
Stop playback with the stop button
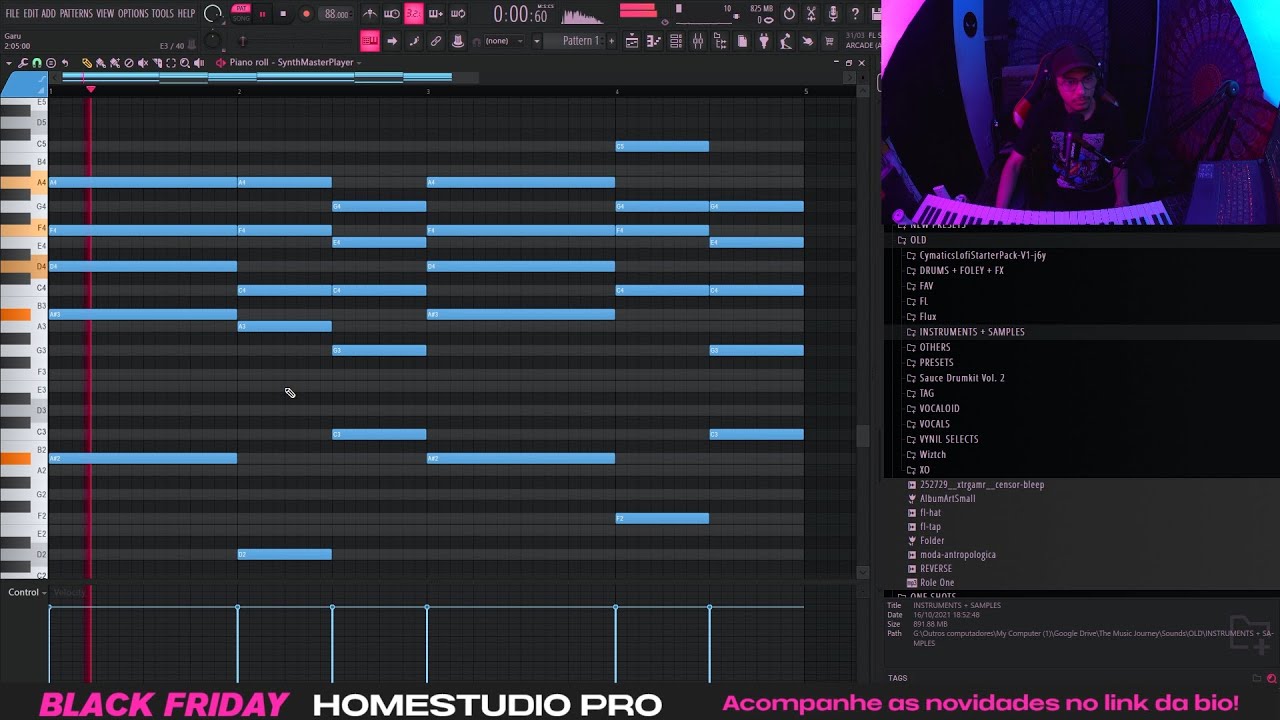coord(283,14)
